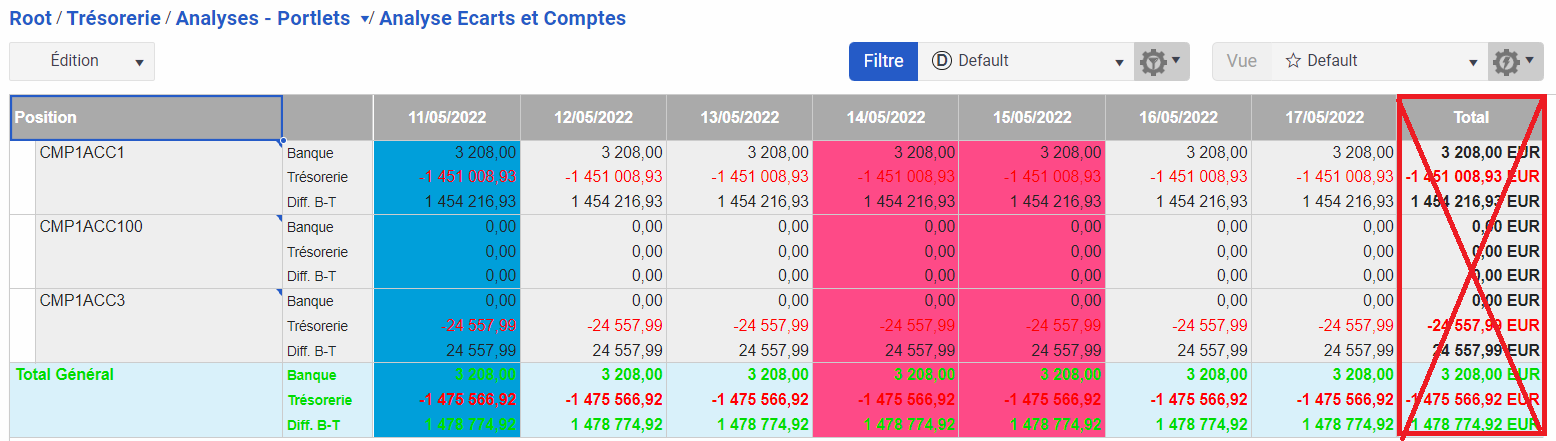Screen dimensions: 1556x441
Task: Click the Total column header
Action: coord(1470,118)
